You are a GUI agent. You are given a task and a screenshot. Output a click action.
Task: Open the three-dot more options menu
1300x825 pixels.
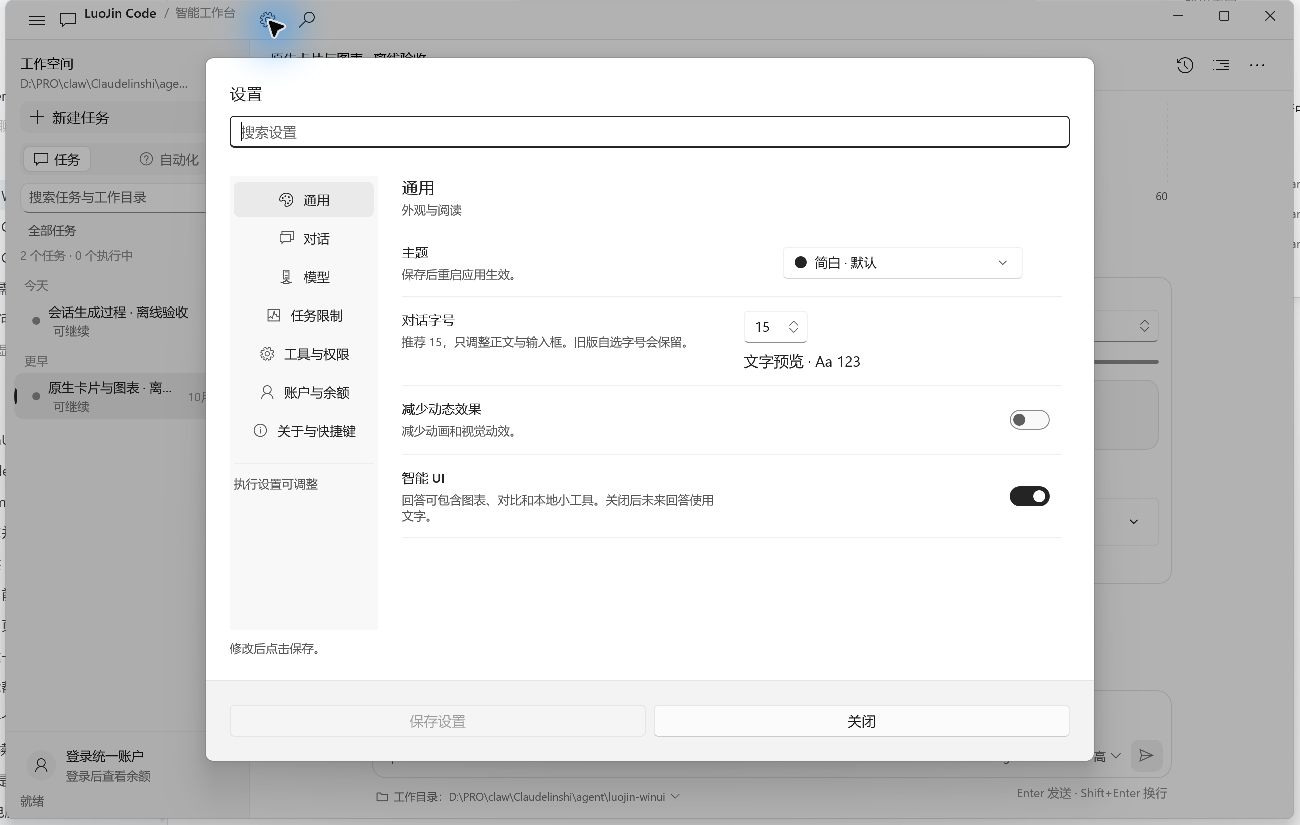click(x=1257, y=65)
